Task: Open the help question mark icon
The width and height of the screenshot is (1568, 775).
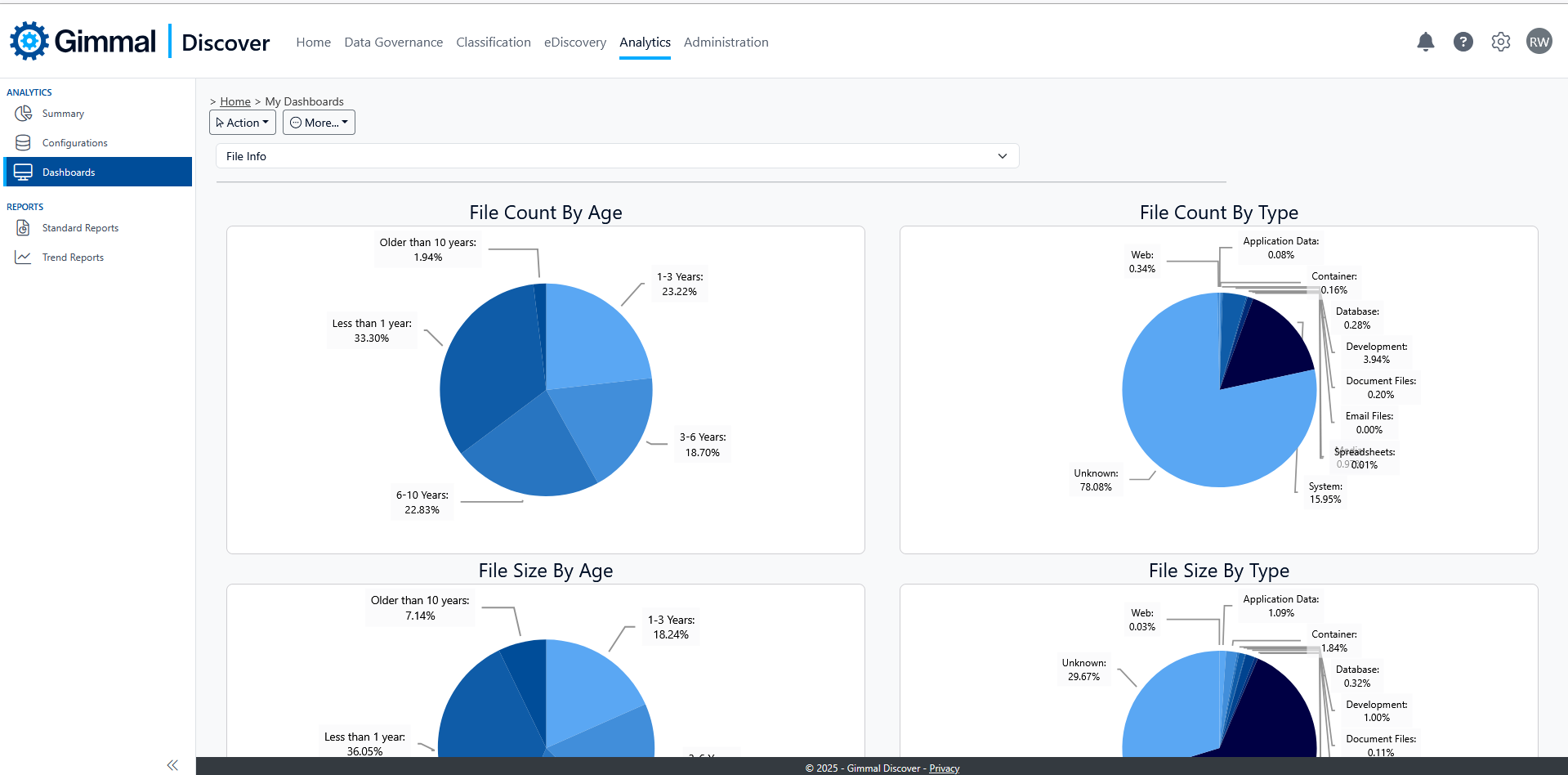Action: click(1463, 42)
